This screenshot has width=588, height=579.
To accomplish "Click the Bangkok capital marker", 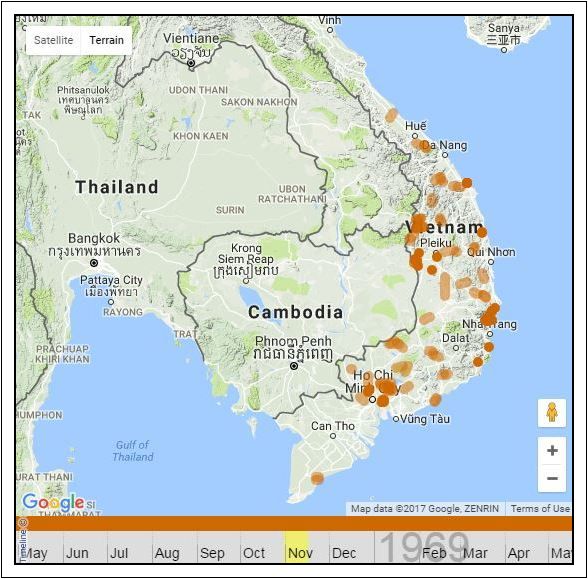I will click(x=94, y=263).
